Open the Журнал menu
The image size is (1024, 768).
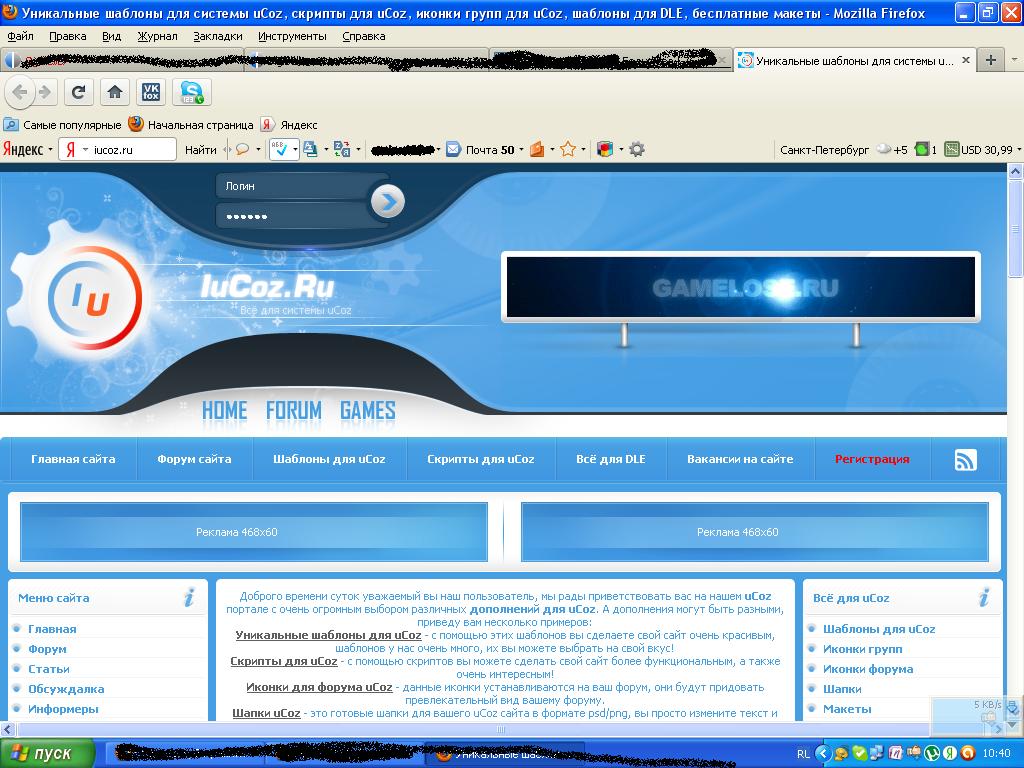click(157, 37)
